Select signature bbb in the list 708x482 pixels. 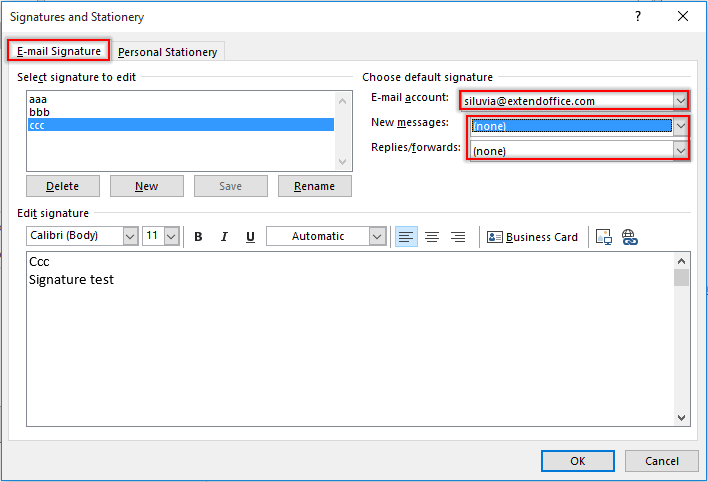181,112
